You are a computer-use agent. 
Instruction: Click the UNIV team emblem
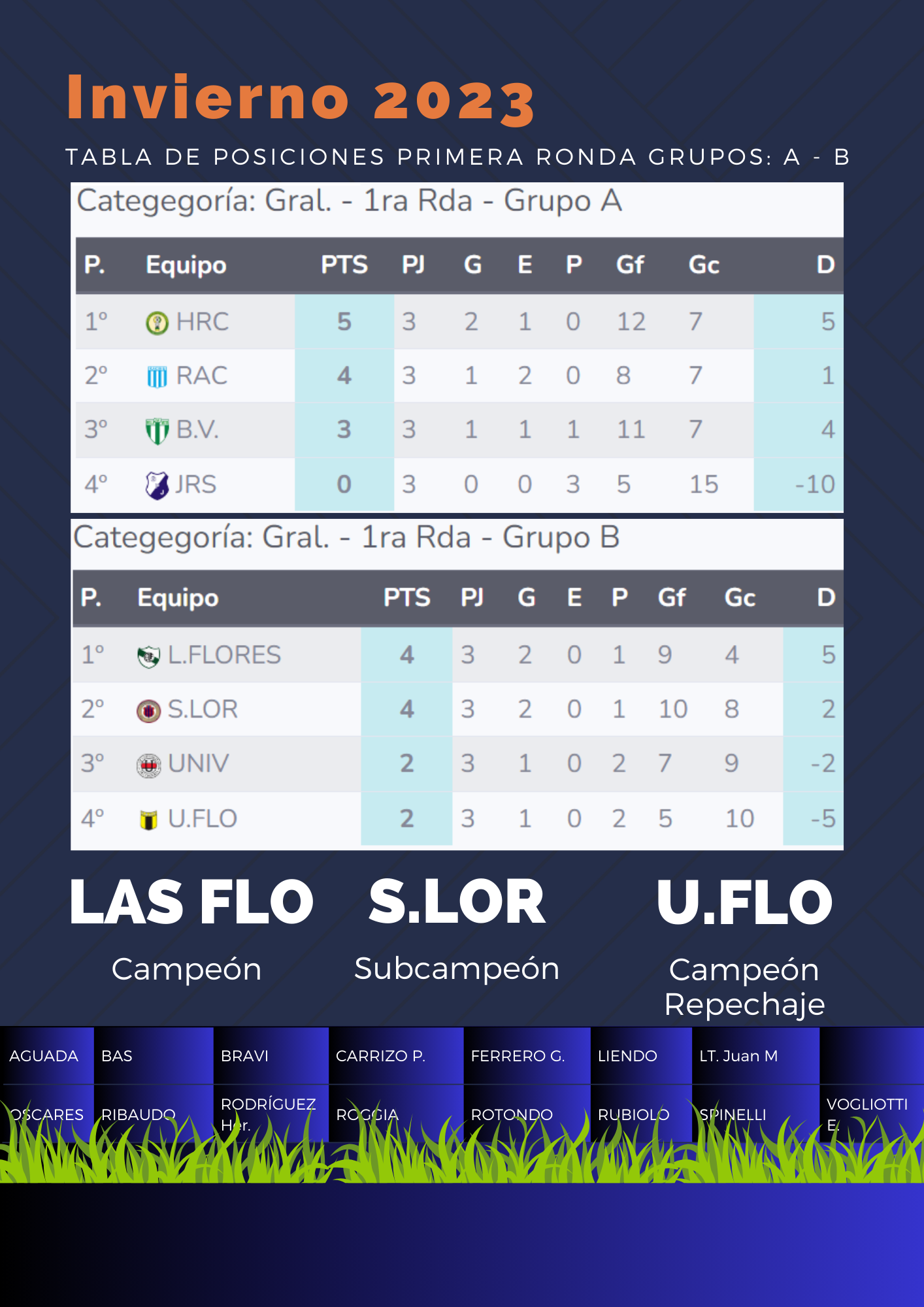click(x=149, y=765)
